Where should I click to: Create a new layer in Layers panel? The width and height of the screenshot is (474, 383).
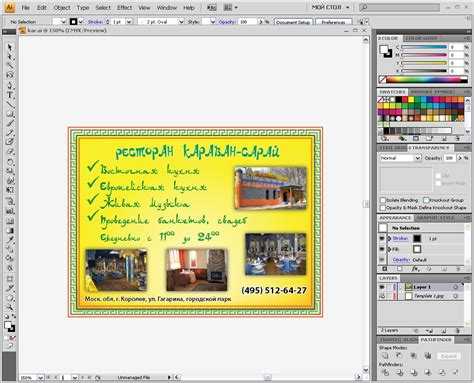click(444, 331)
